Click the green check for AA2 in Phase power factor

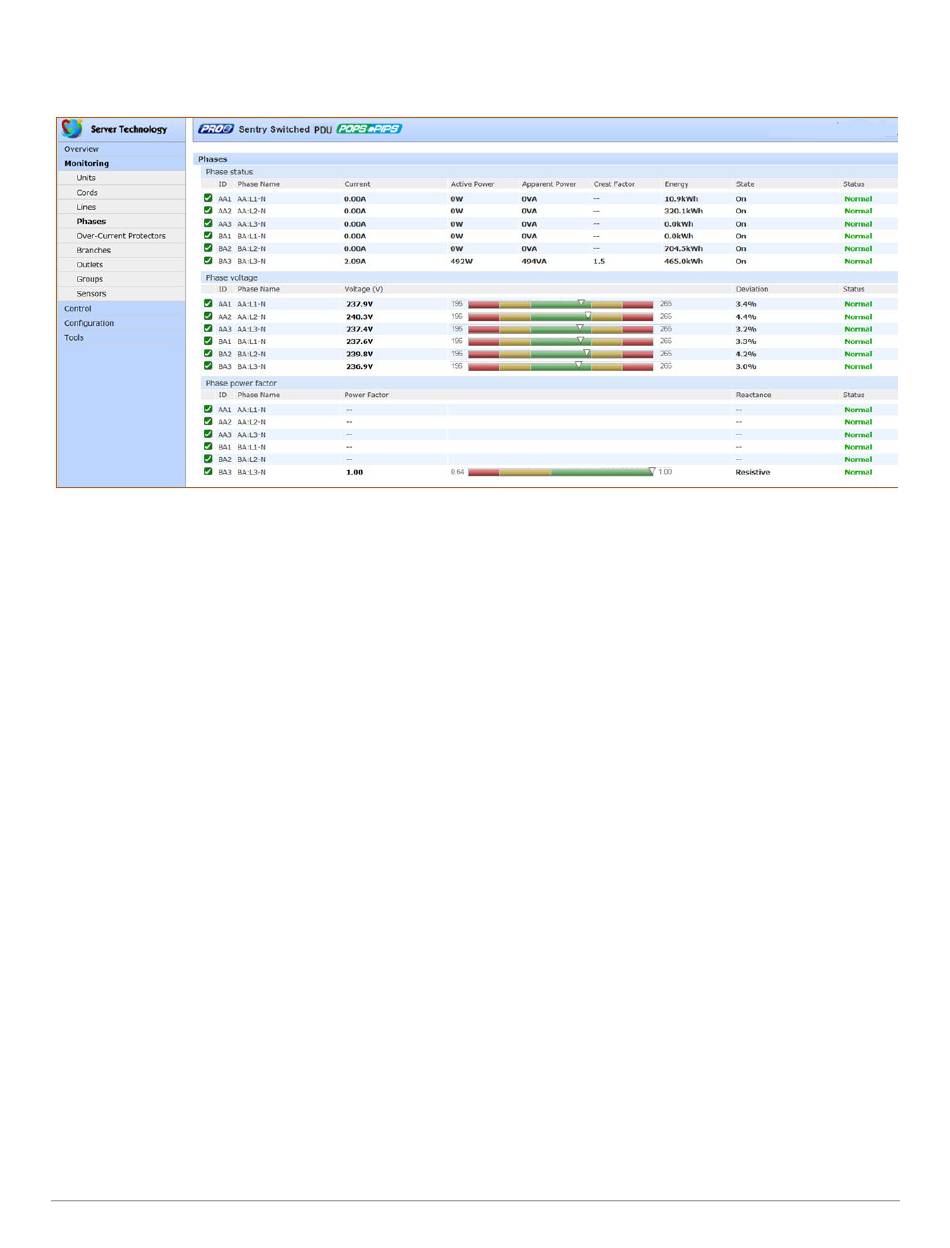click(208, 421)
